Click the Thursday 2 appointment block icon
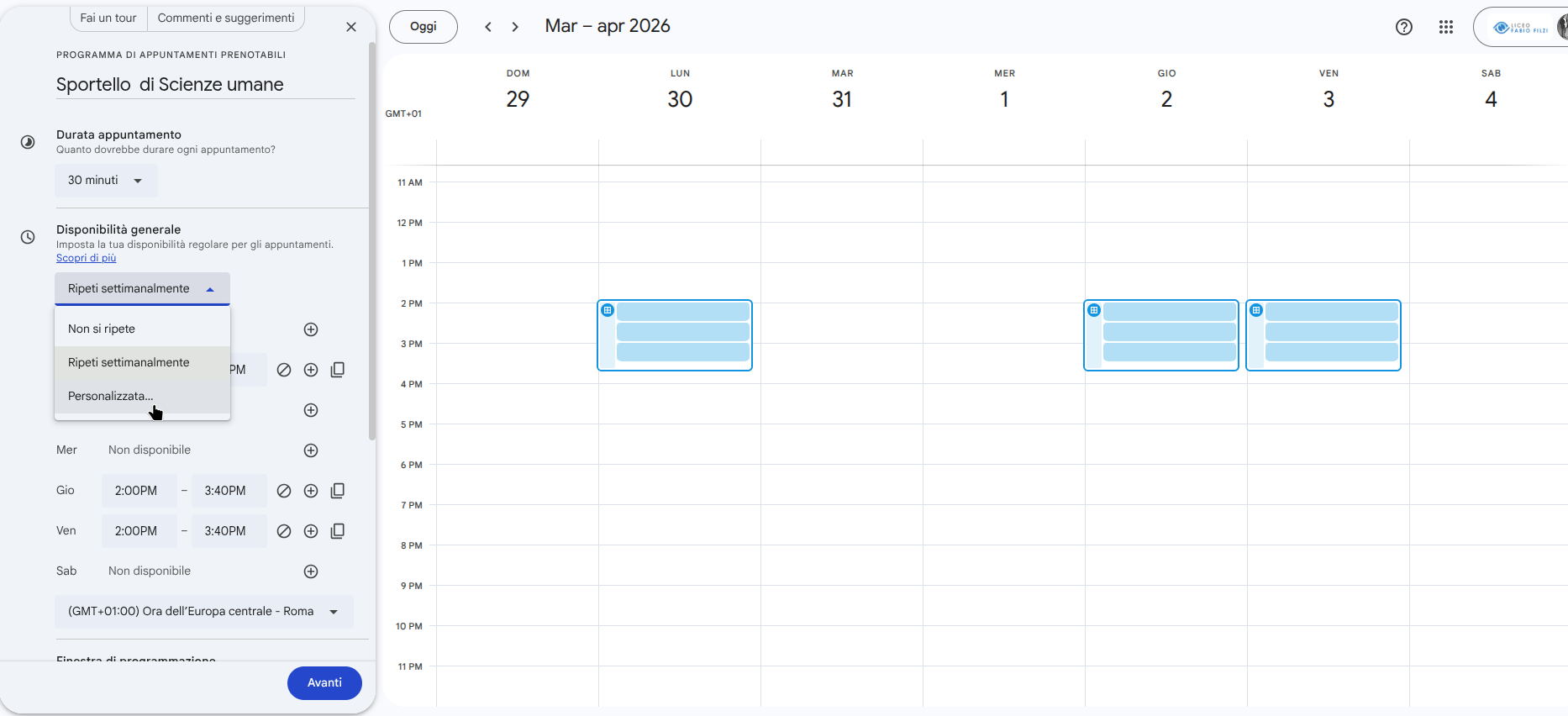Viewport: 1568px width, 716px height. pyautogui.click(x=1094, y=310)
